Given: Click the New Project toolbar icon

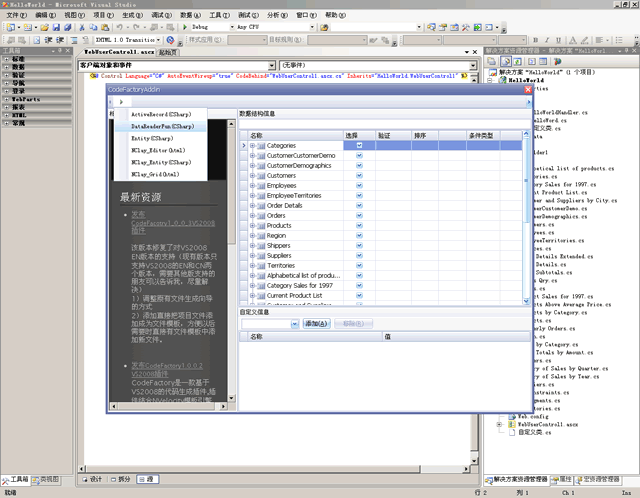Looking at the screenshot, I should point(11,27).
